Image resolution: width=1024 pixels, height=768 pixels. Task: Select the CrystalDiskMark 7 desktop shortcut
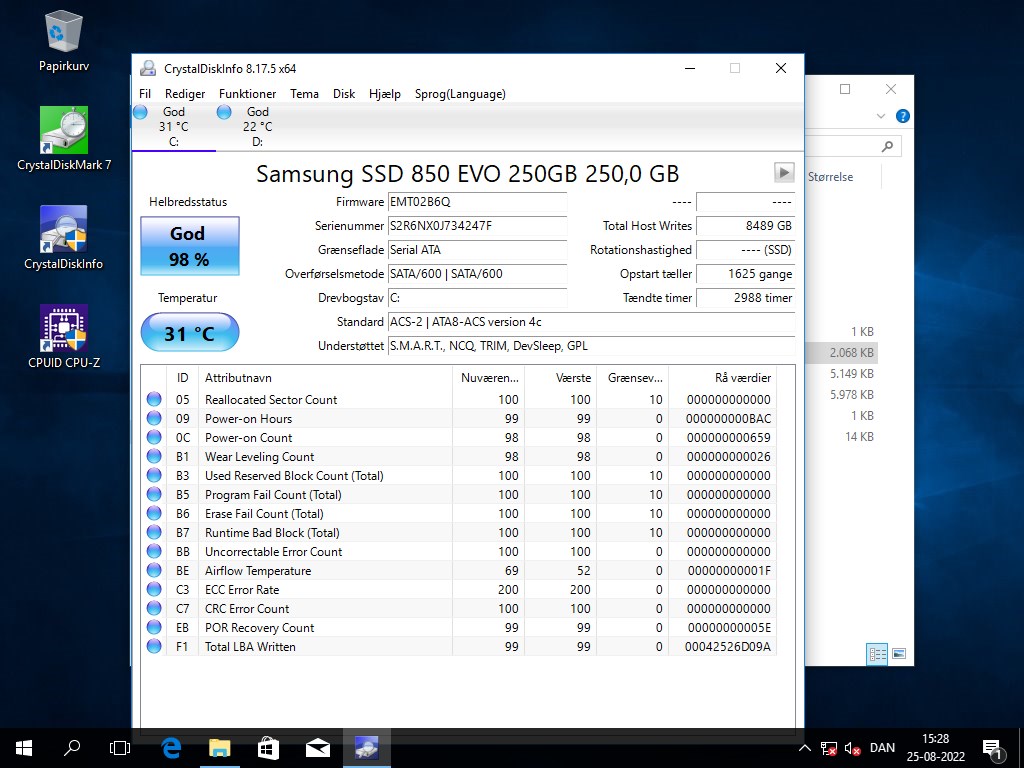(x=63, y=139)
